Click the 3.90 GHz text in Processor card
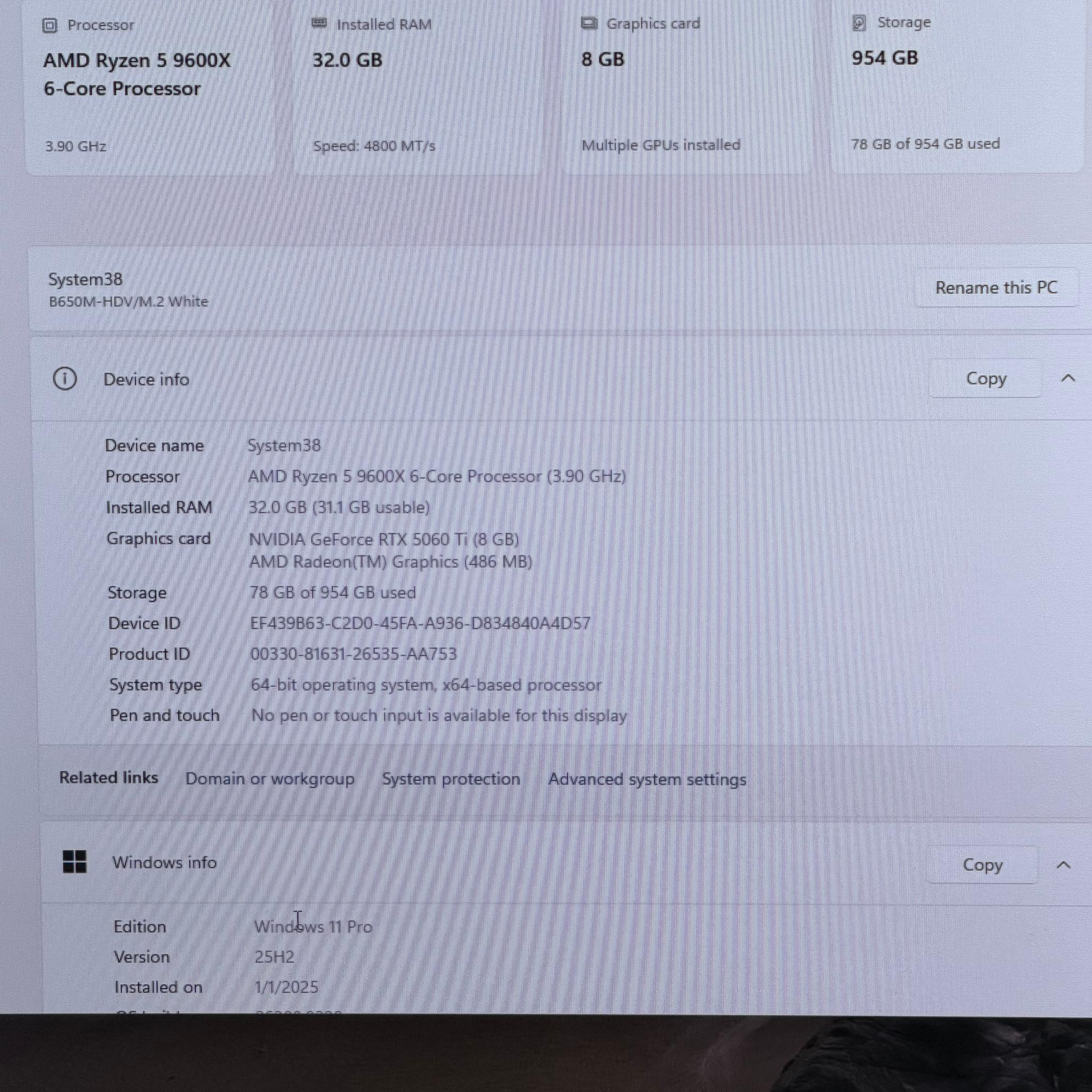1092x1092 pixels. (x=75, y=147)
